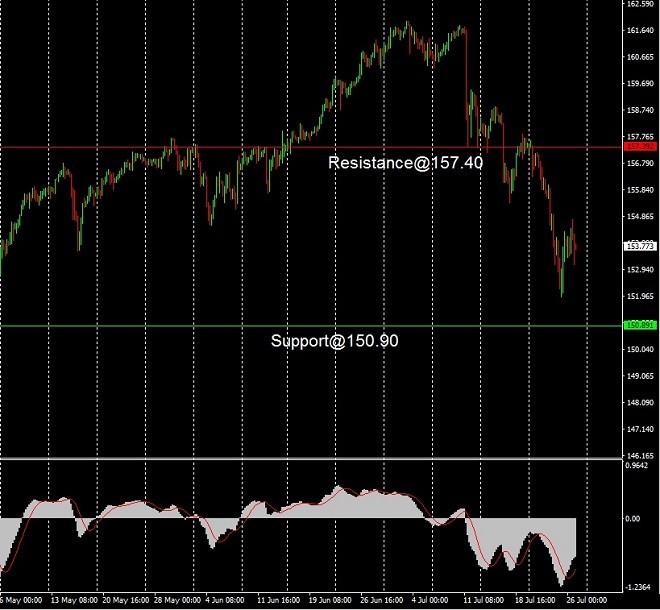Click the green 150.891 price tag
Screen dimensions: 660x610
point(640,325)
